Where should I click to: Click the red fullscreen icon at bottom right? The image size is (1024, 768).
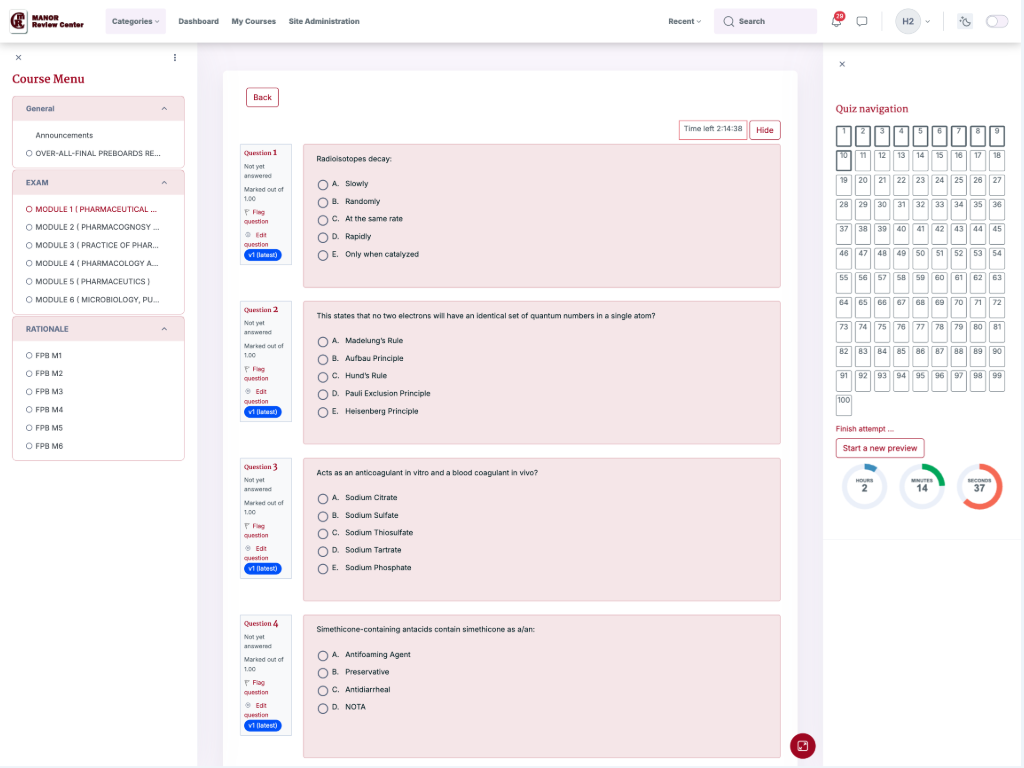point(803,746)
